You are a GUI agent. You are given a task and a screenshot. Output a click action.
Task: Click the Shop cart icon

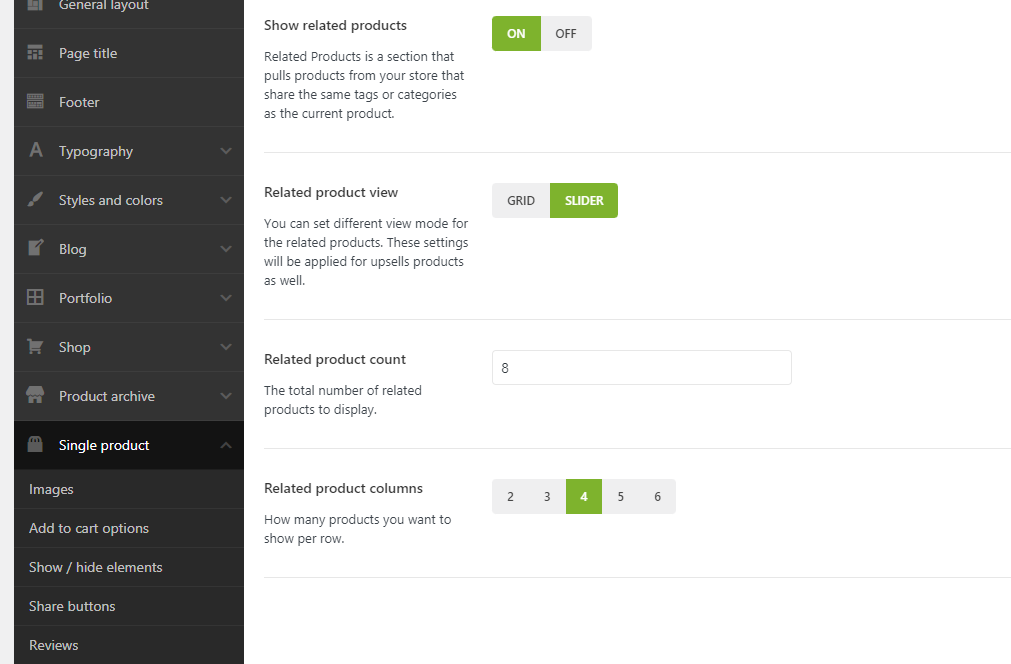36,347
